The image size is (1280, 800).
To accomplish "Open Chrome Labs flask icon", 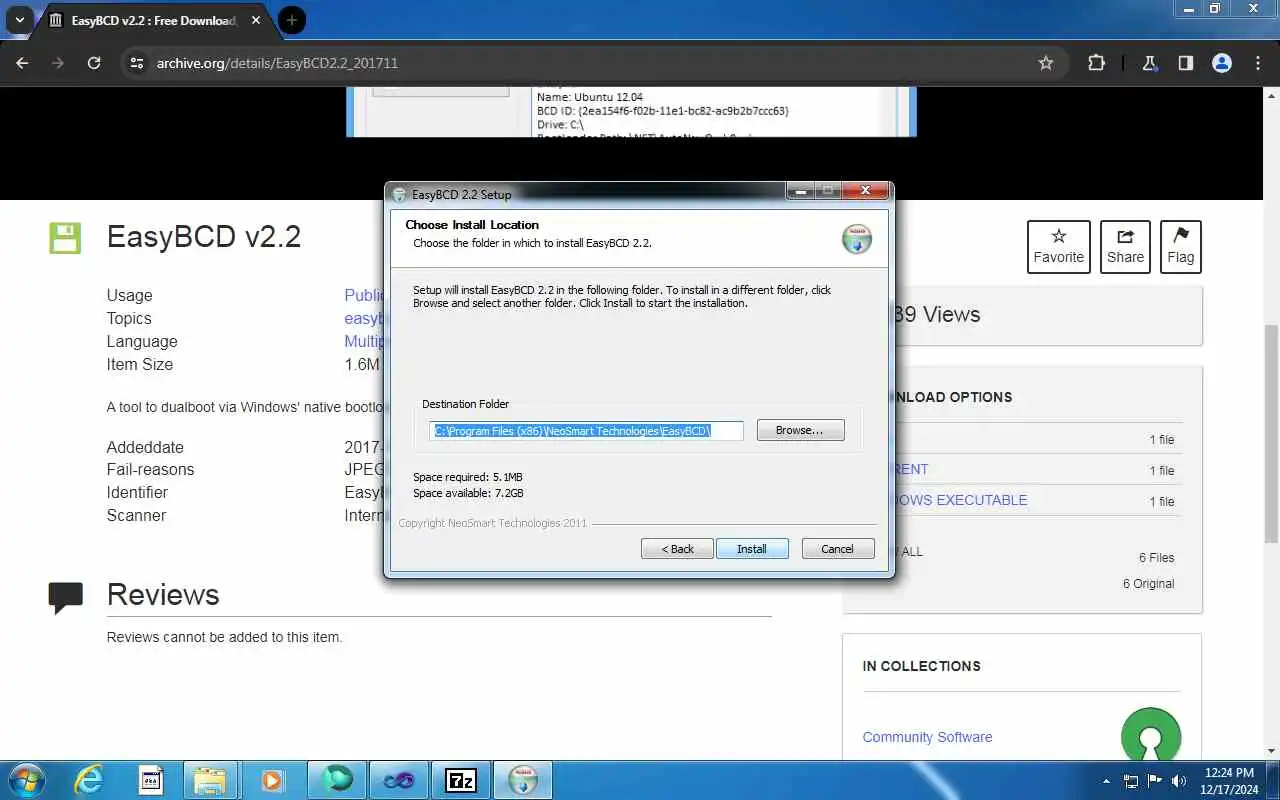I will click(1150, 63).
